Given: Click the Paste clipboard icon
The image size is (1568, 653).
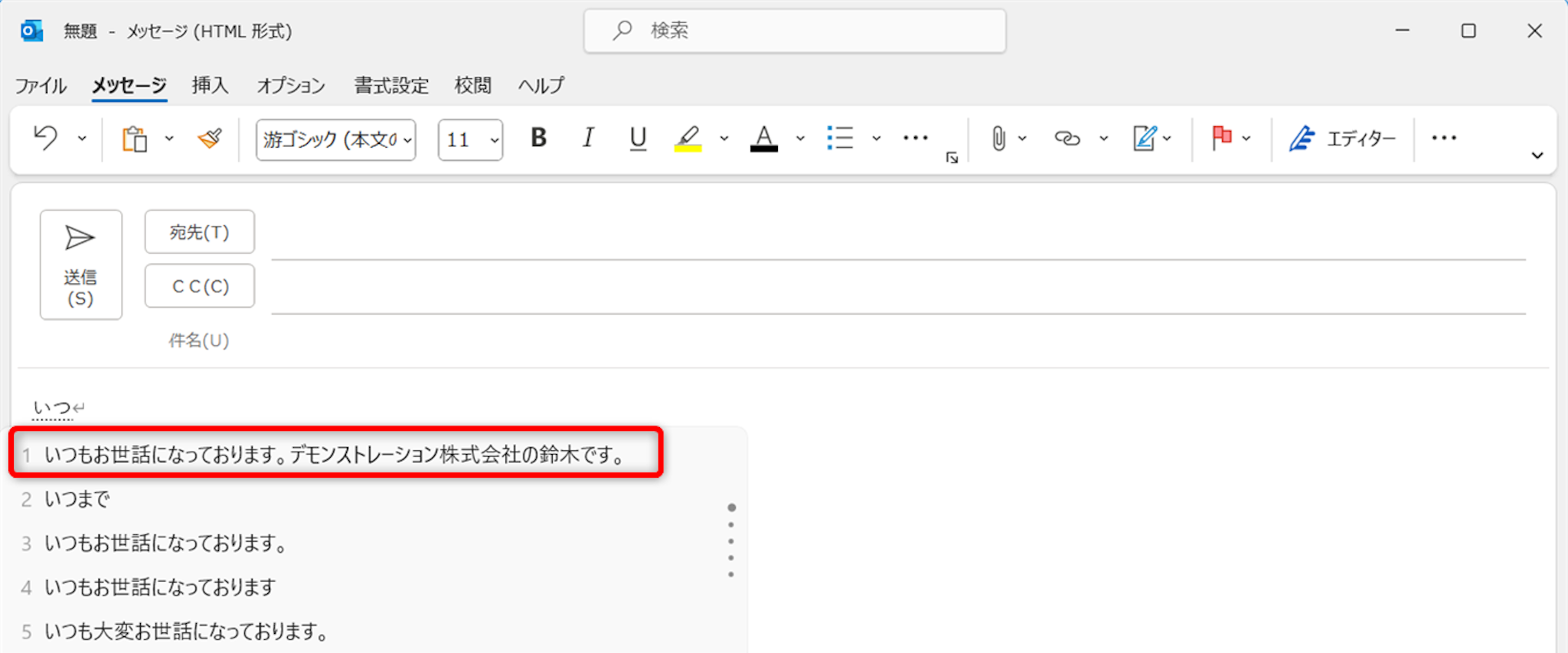Looking at the screenshot, I should (x=135, y=139).
